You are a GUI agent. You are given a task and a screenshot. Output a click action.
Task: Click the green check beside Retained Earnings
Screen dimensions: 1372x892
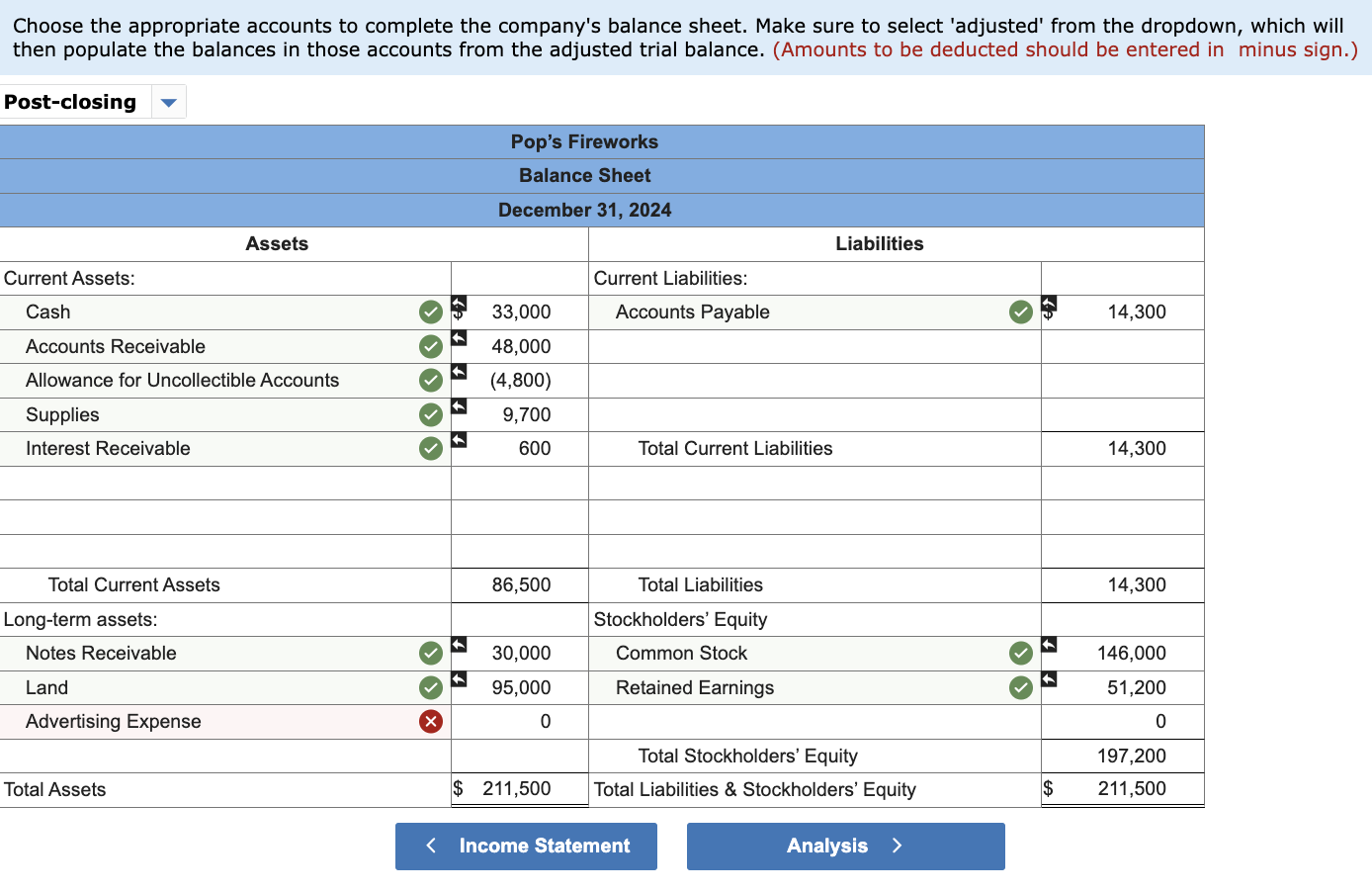[1020, 687]
